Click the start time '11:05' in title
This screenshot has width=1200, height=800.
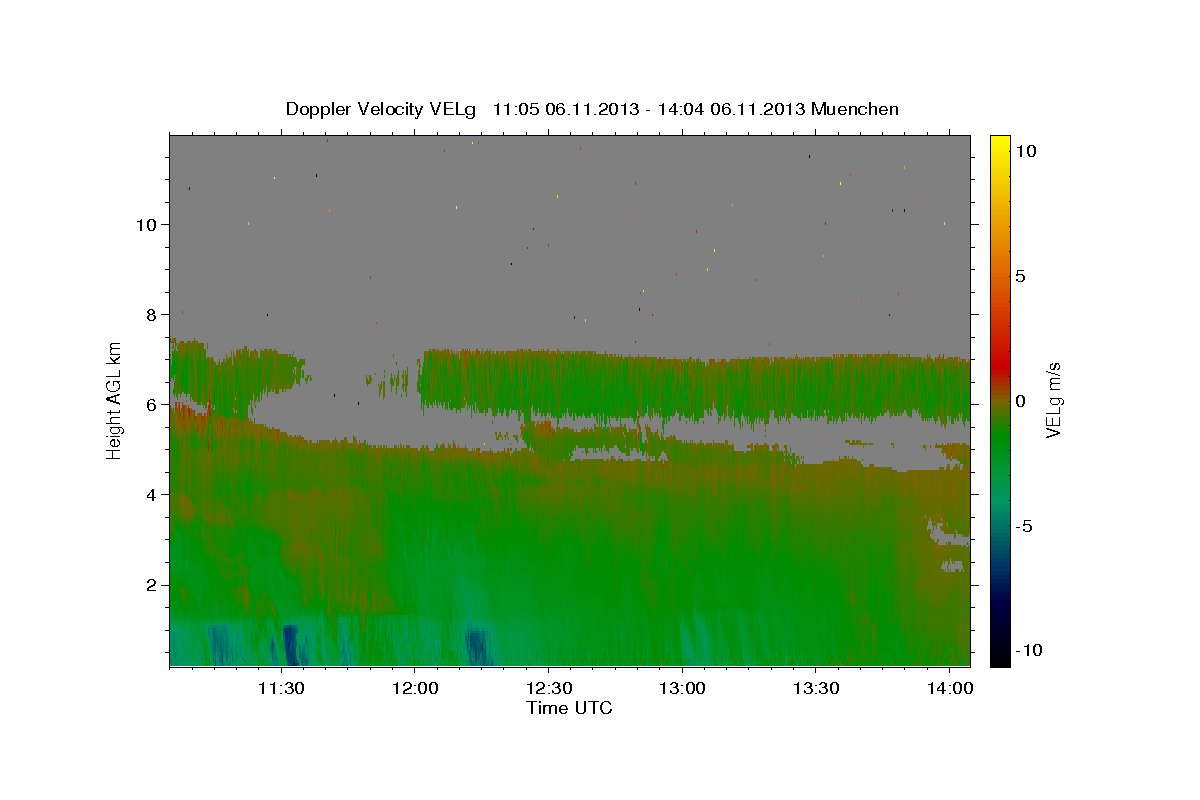pyautogui.click(x=517, y=109)
